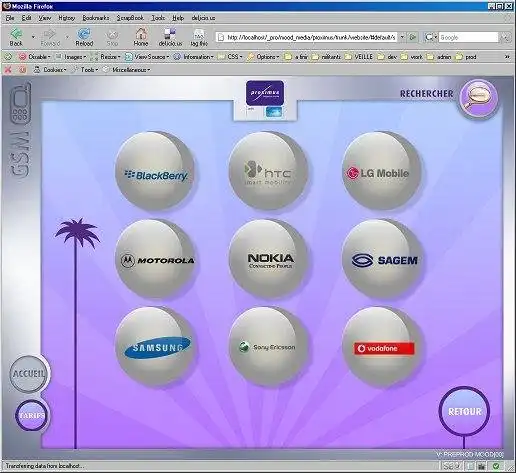Reload the current page
The height and width of the screenshot is (473, 516).
[84, 37]
